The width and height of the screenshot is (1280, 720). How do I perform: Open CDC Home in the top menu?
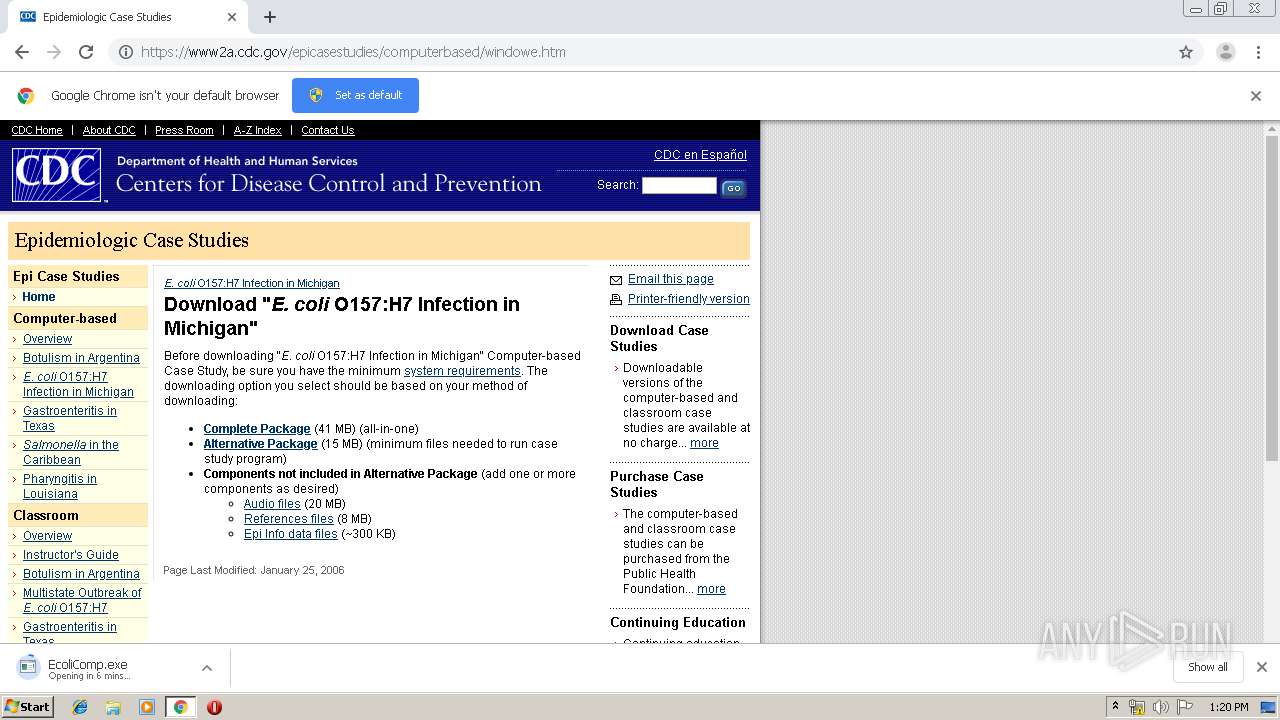click(37, 130)
